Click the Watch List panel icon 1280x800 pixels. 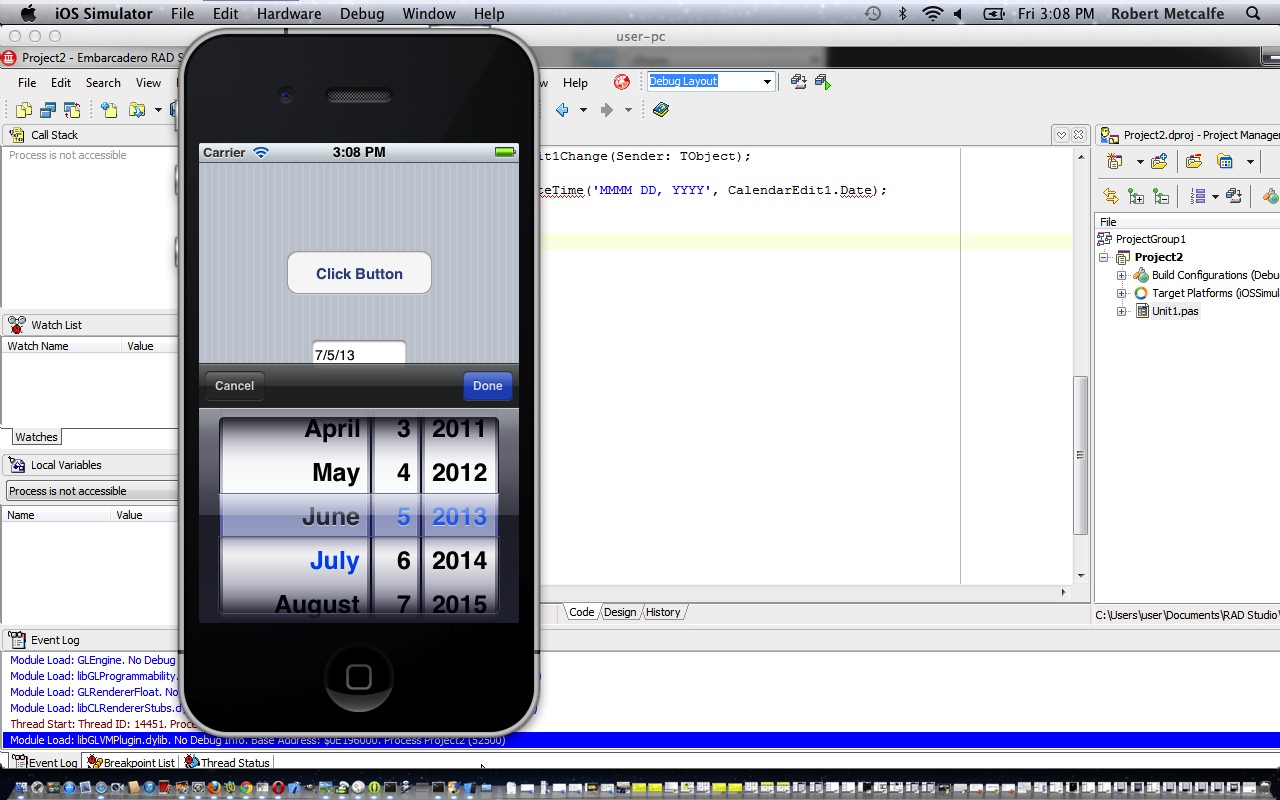point(17,325)
